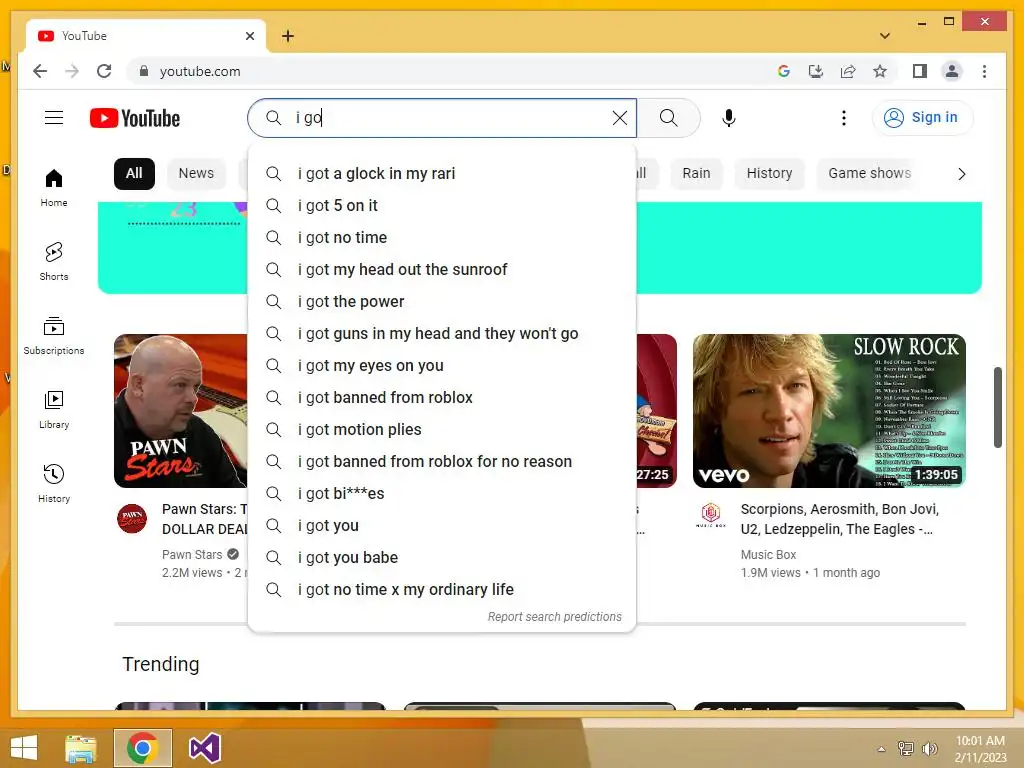Start voice search with the microphone
Viewport: 1024px width, 768px height.
729,118
